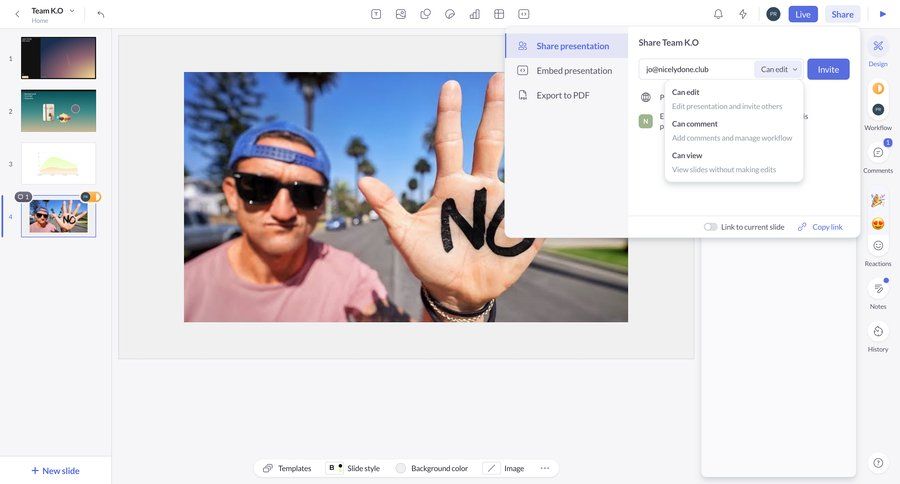The image size is (900, 484).
Task: Start presentation with play icon
Action: click(x=883, y=14)
